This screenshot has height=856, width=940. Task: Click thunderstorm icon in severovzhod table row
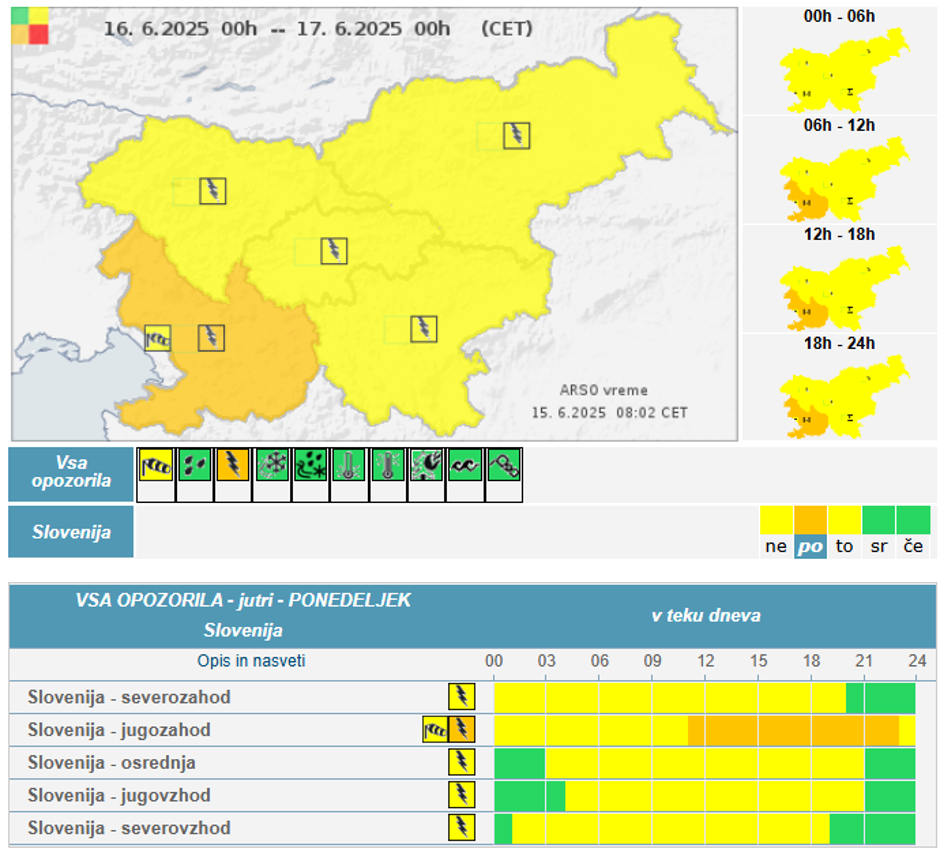tap(461, 828)
